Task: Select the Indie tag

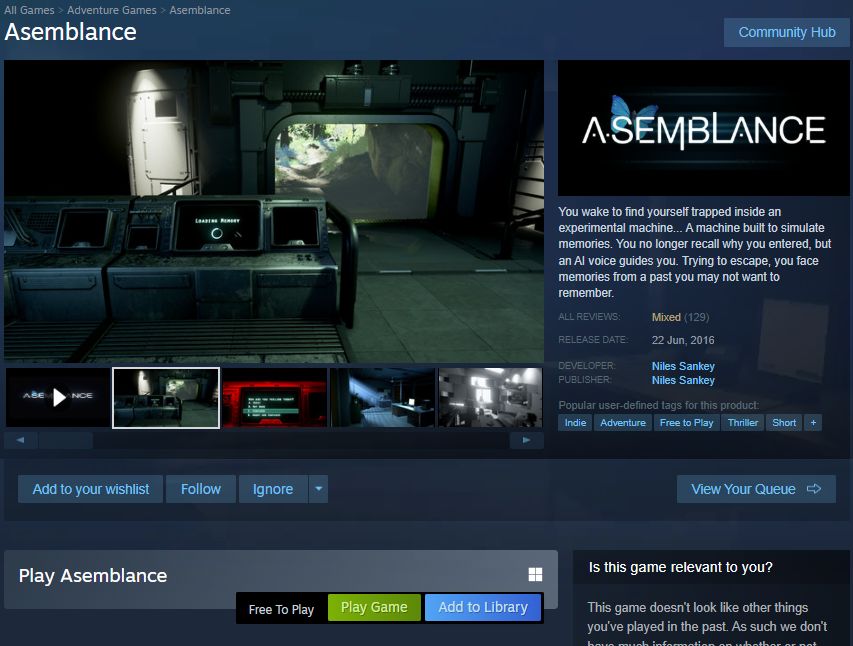Action: click(575, 423)
